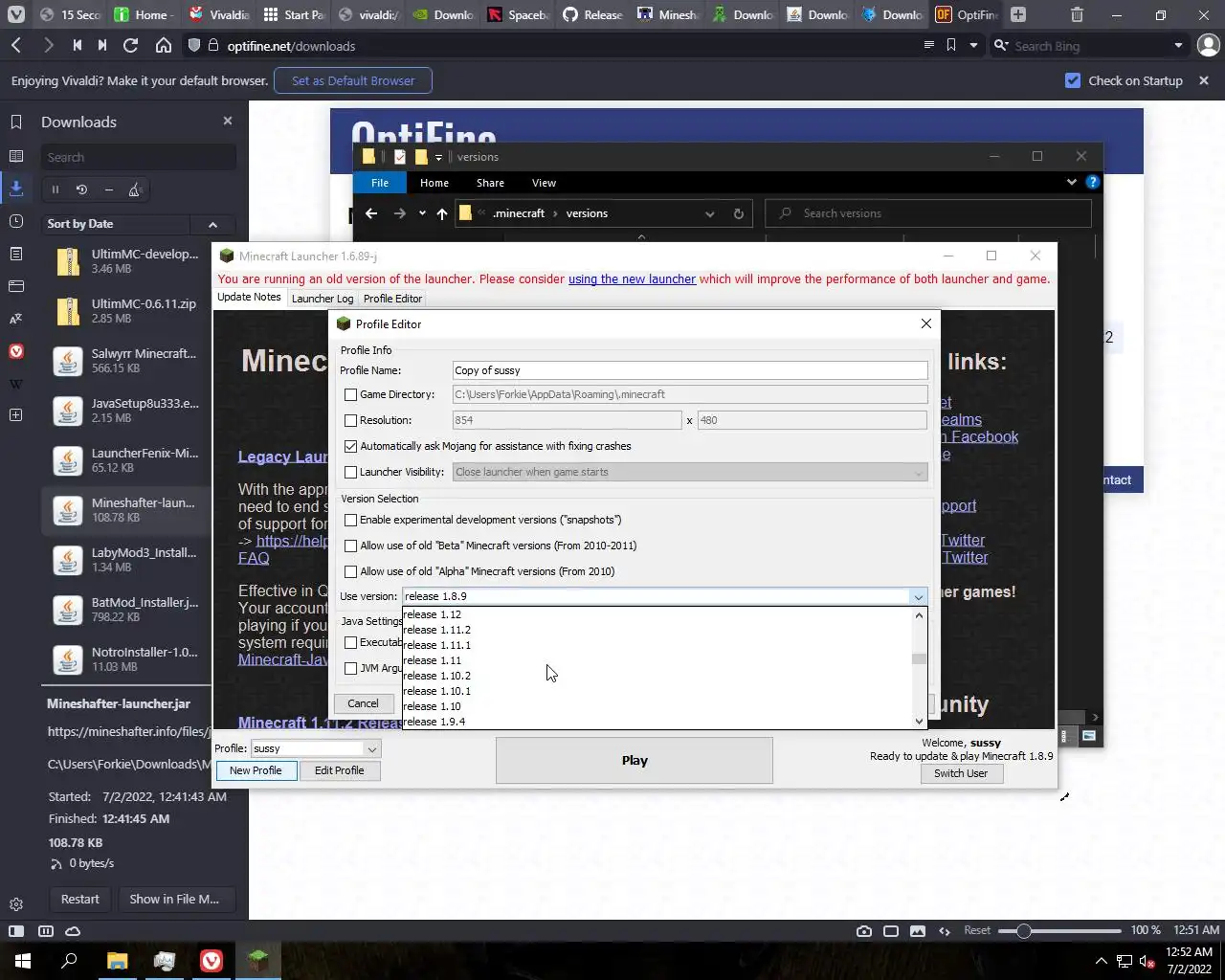
Task: Cancel the Profile Editor dialog
Action: (x=363, y=703)
